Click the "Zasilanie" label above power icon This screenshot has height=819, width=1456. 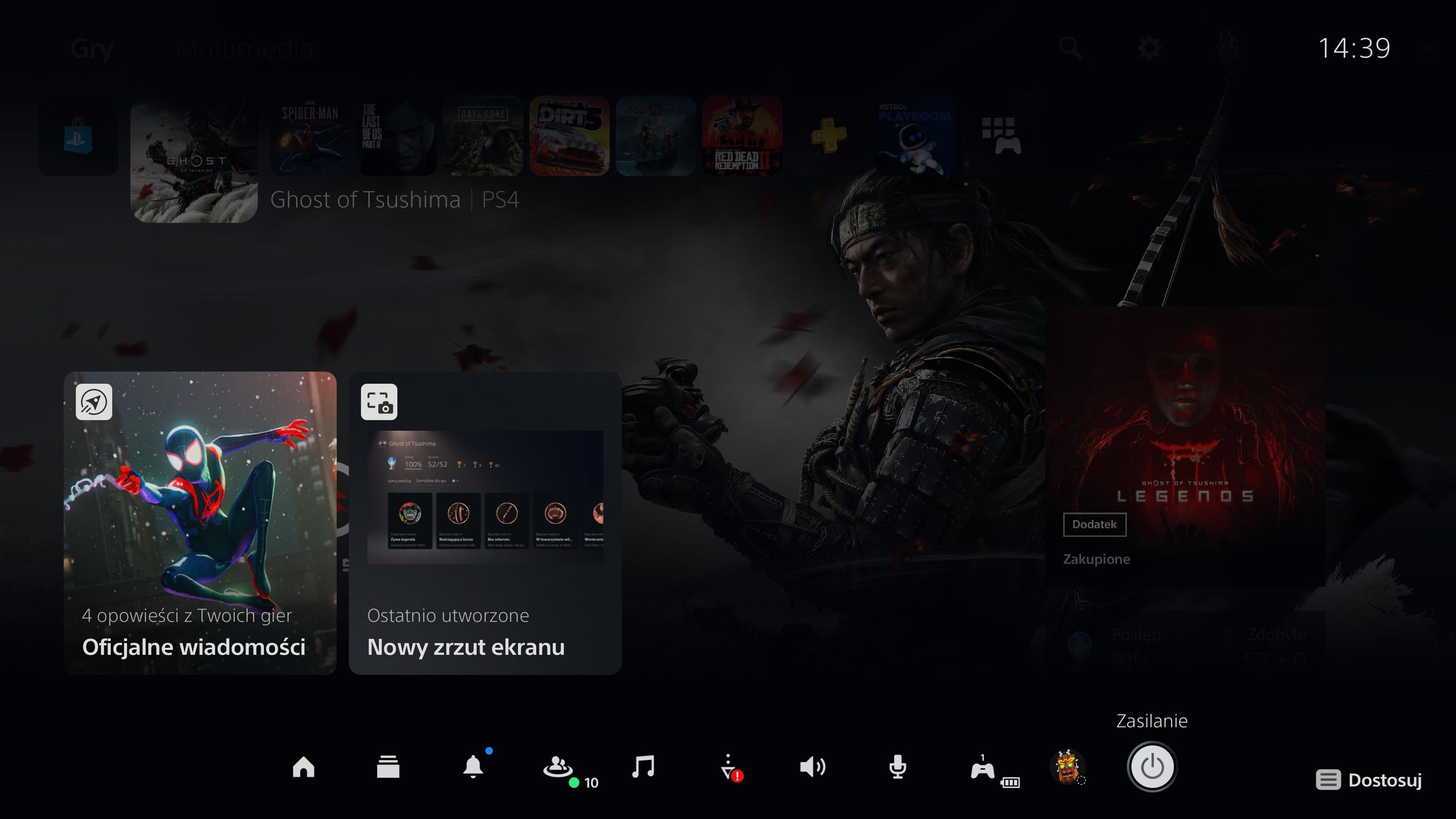pos(1152,721)
